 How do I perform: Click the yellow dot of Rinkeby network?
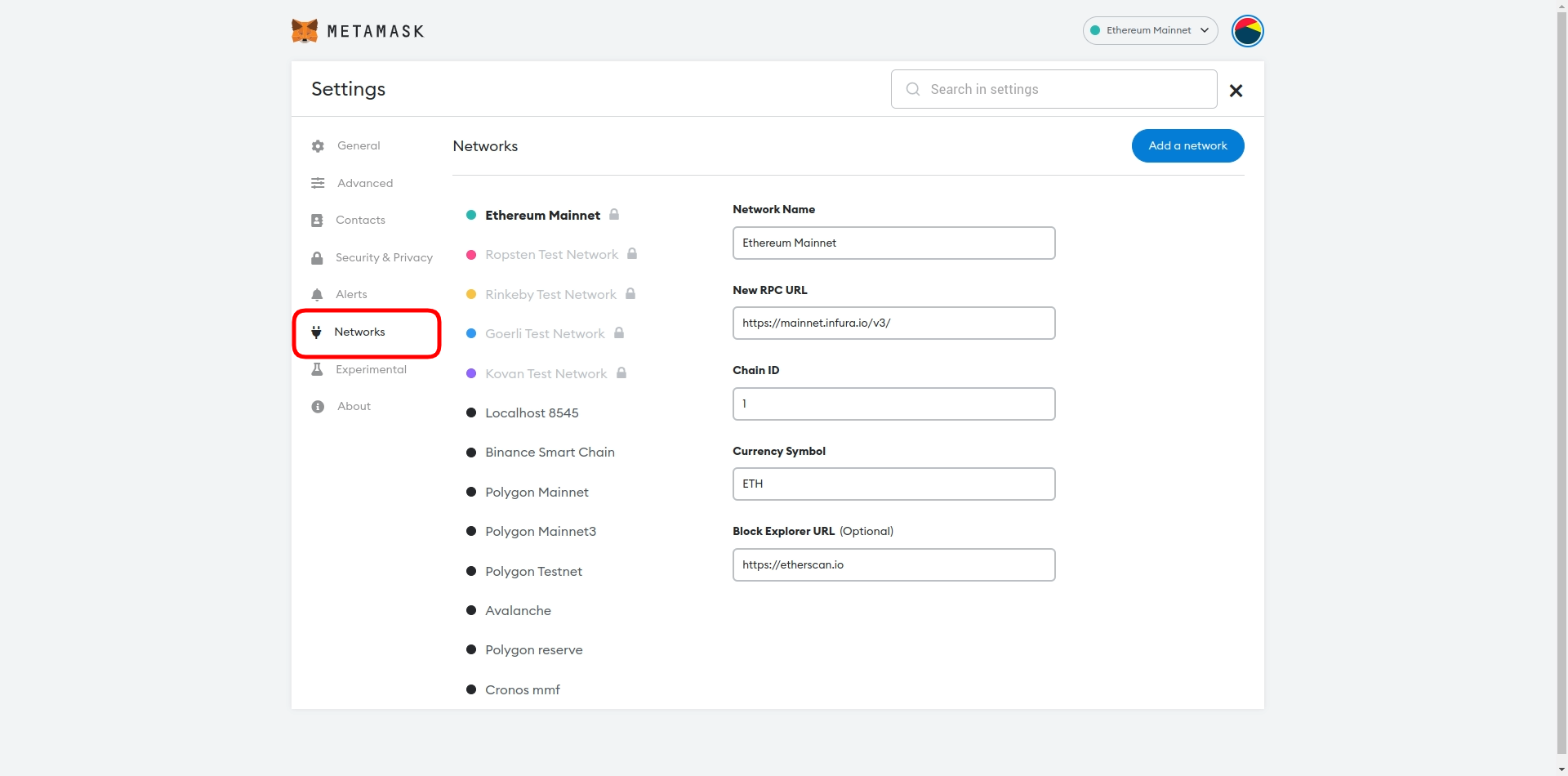pos(471,294)
